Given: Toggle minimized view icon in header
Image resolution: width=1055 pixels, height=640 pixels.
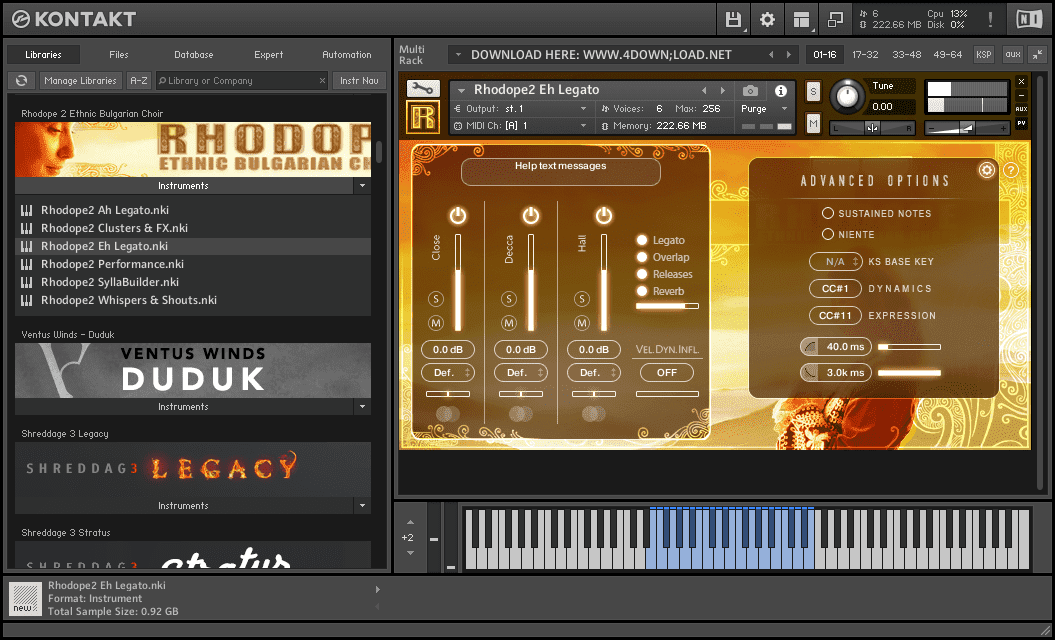Looking at the screenshot, I should tap(835, 20).
